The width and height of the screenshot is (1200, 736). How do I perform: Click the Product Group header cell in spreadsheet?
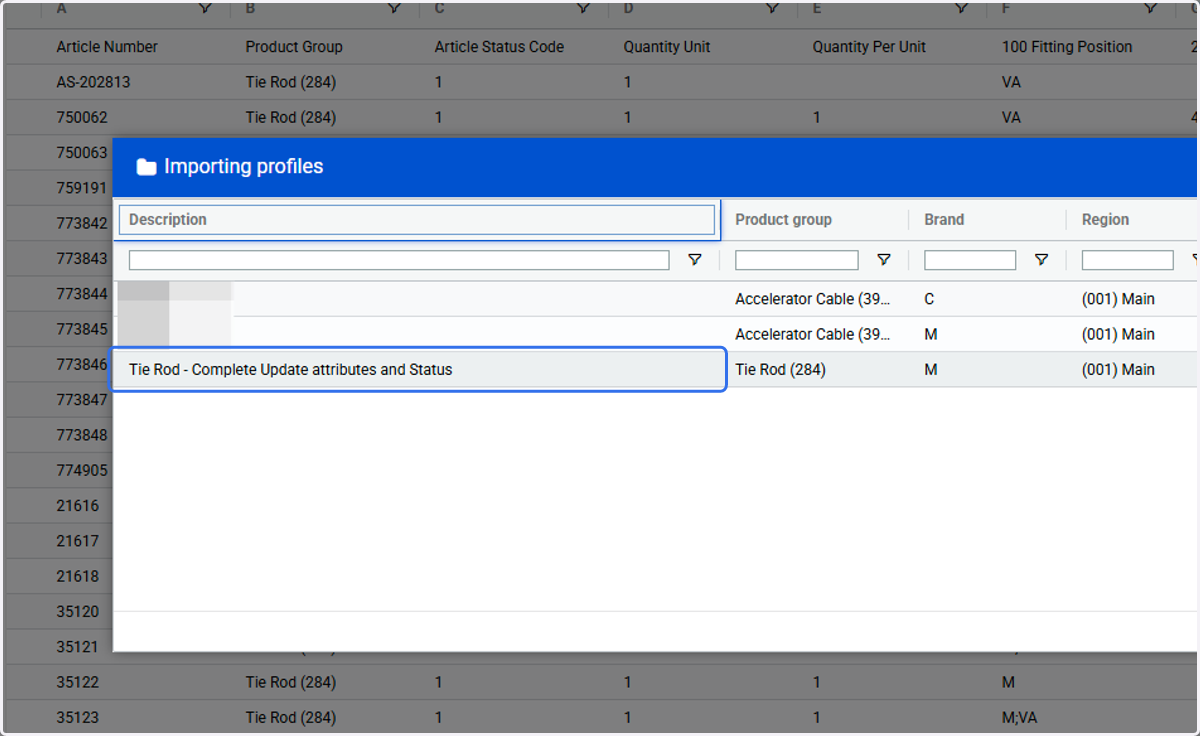coord(294,47)
